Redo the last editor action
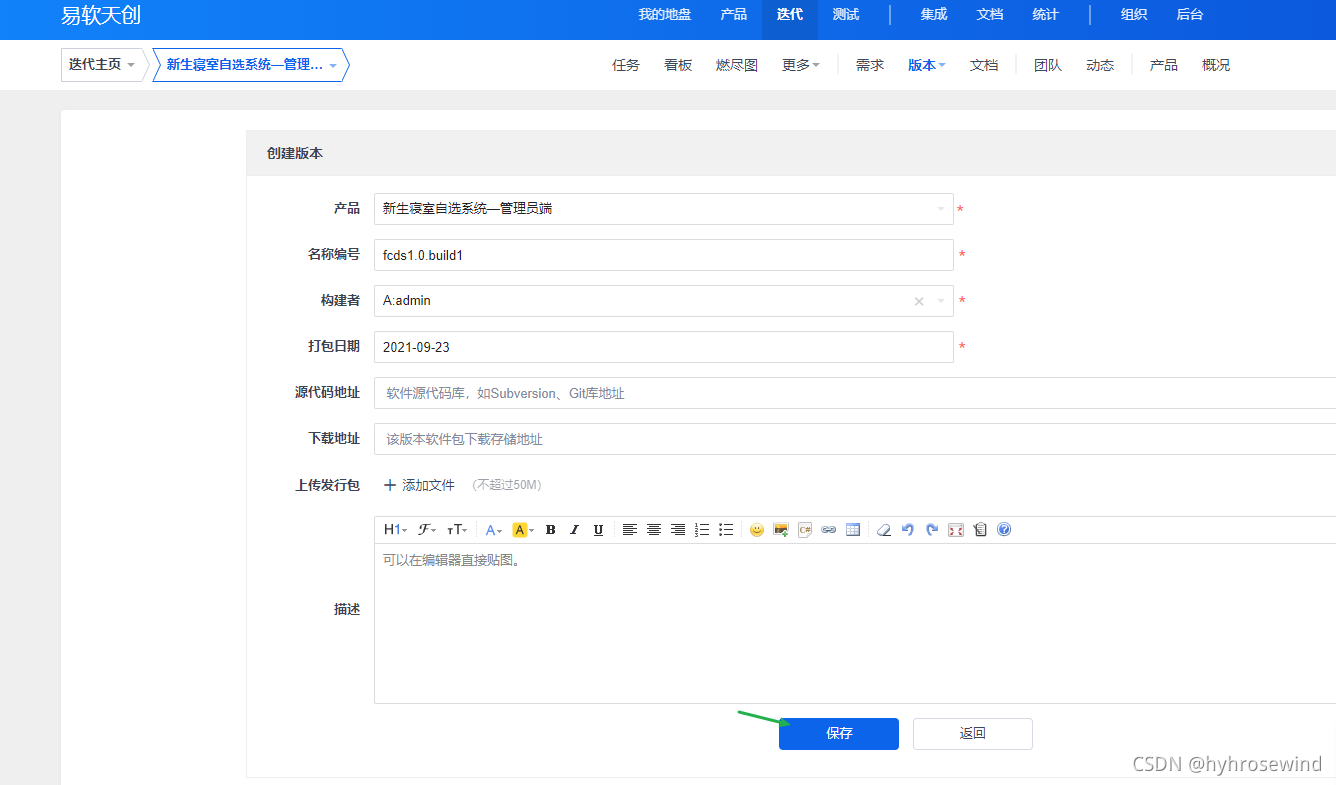The height and width of the screenshot is (785, 1336). 932,530
